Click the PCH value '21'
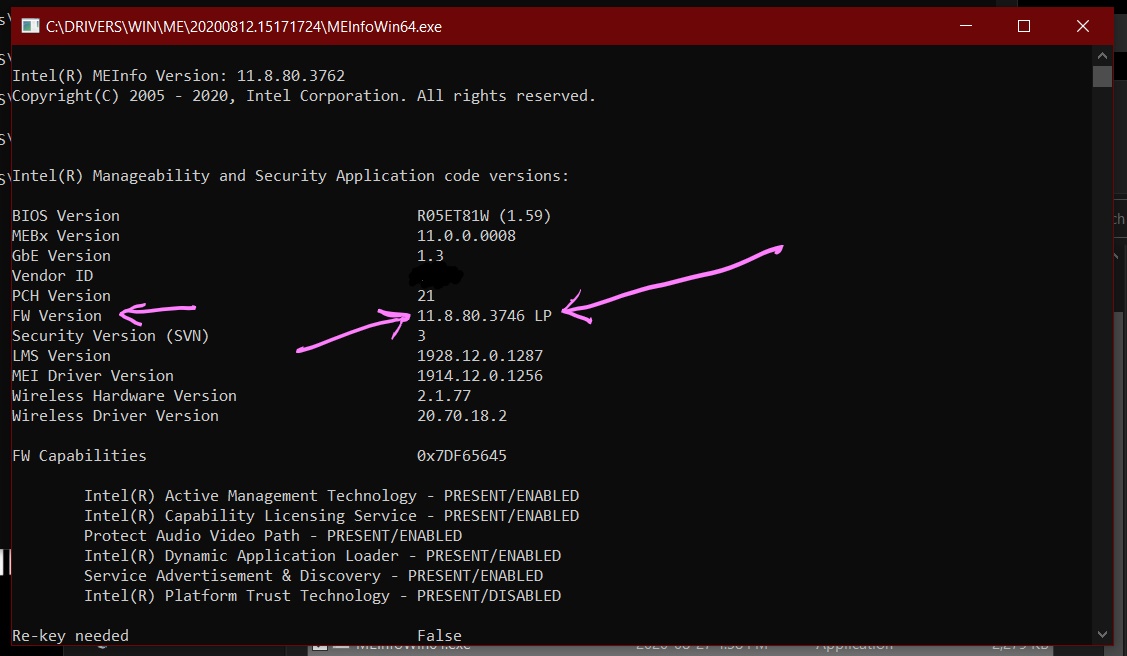 point(426,296)
